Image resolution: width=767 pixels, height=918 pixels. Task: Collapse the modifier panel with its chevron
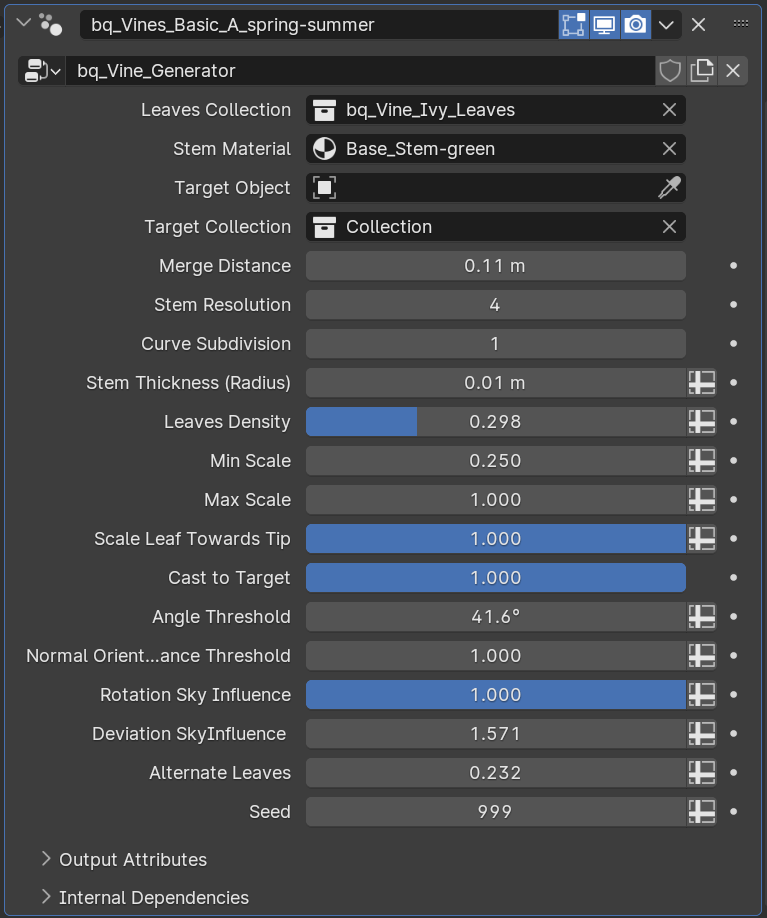22,22
